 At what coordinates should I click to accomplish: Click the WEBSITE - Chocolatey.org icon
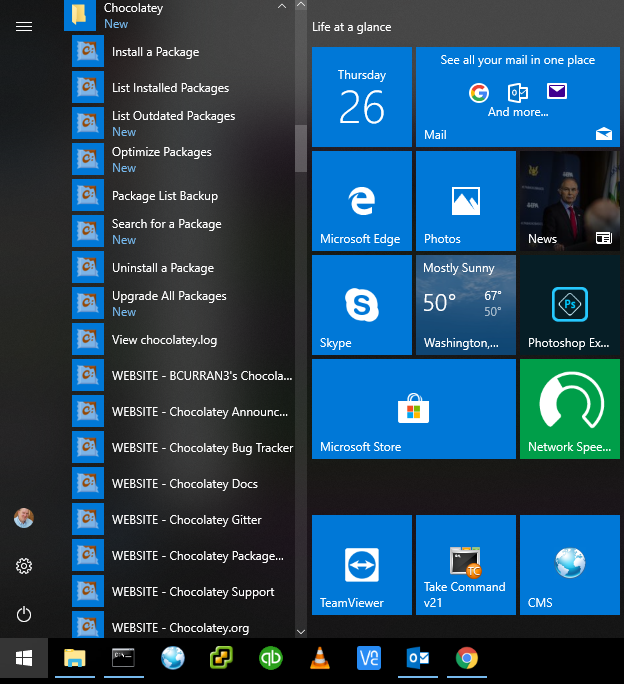pos(88,626)
